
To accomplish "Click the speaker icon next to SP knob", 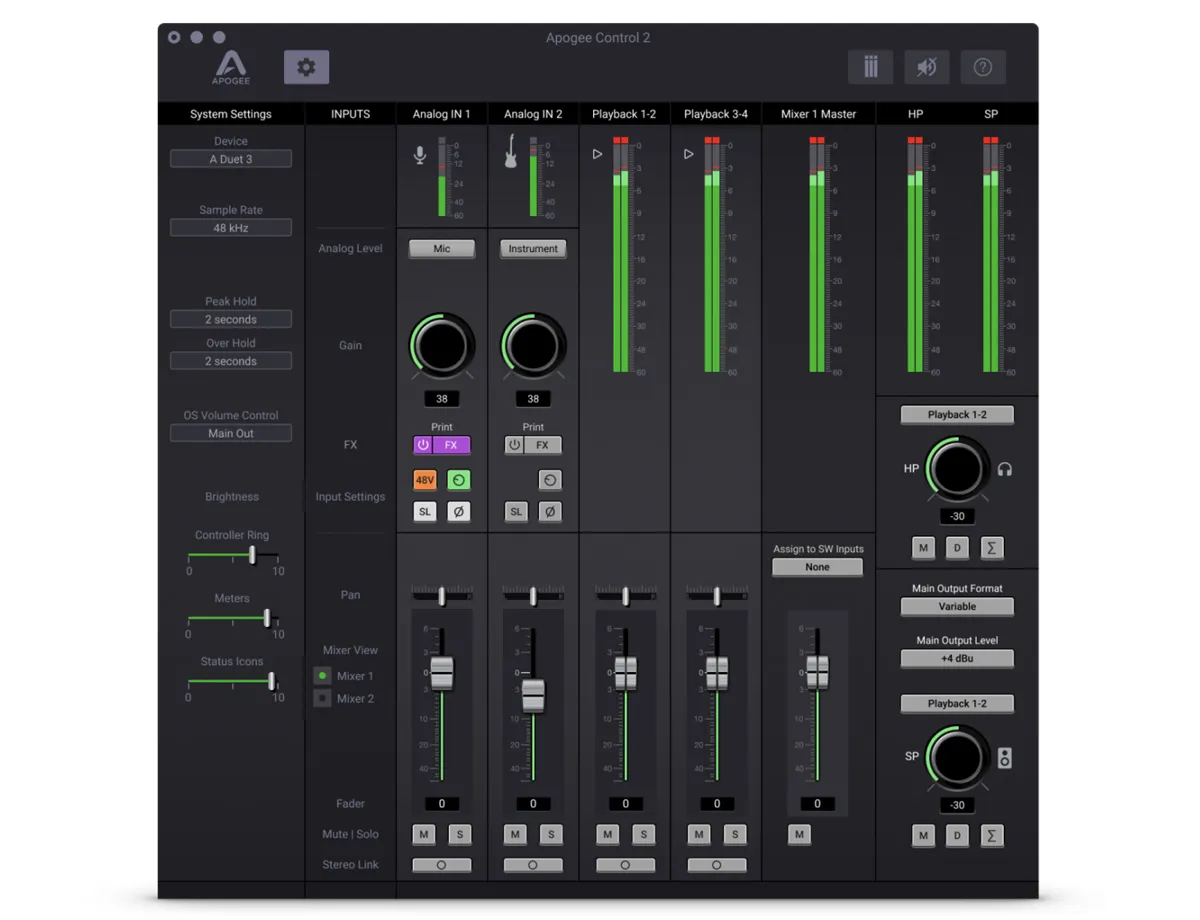I will 1005,758.
